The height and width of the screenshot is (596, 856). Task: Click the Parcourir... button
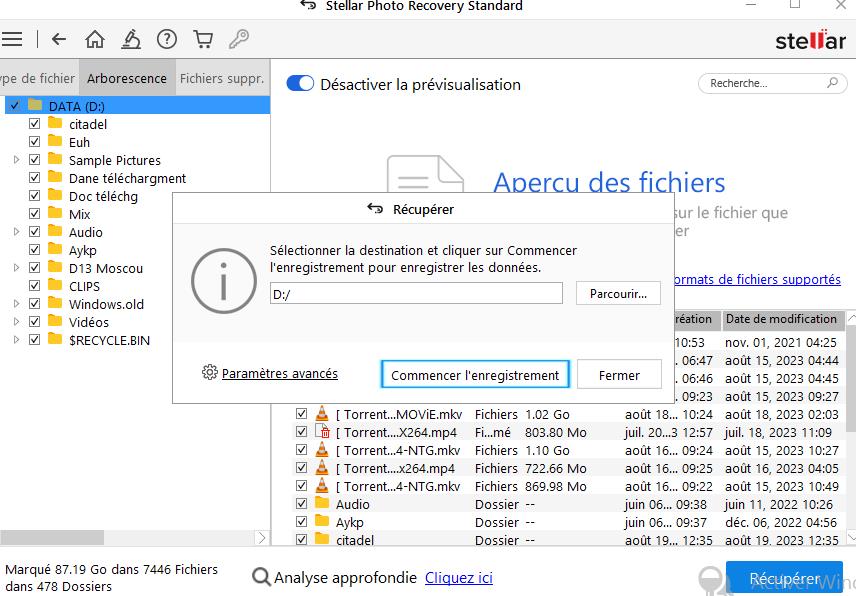click(x=618, y=293)
